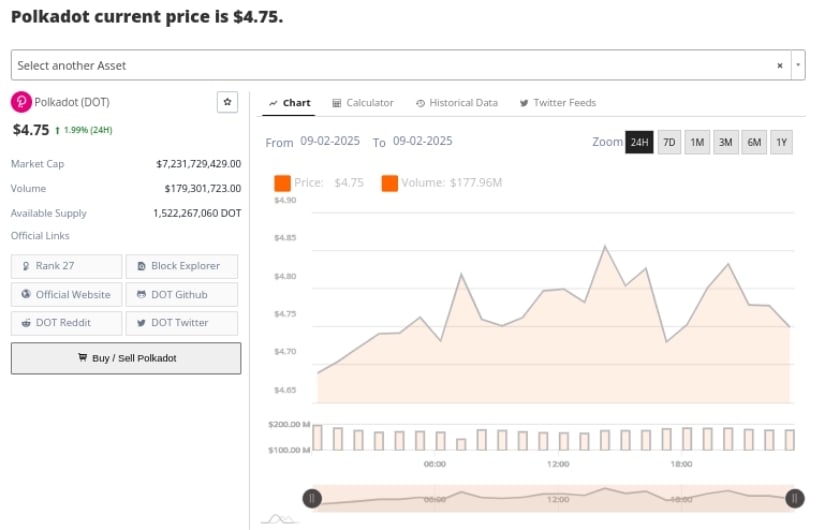Clear selected asset with the x icon
The image size is (825, 530).
780,65
